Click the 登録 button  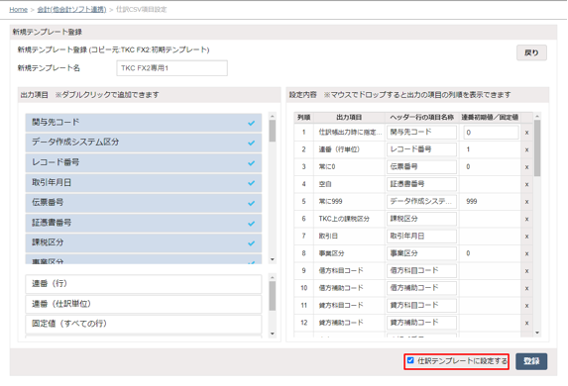[x=531, y=361]
